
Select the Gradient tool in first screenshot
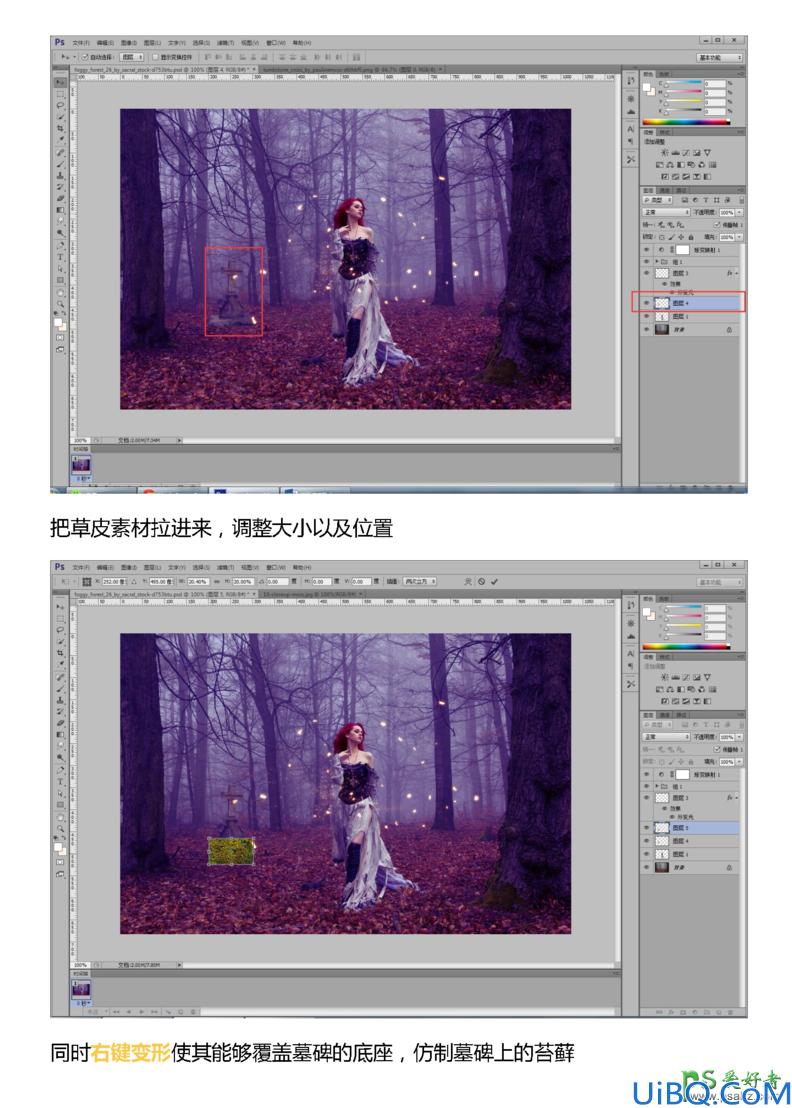[60, 210]
